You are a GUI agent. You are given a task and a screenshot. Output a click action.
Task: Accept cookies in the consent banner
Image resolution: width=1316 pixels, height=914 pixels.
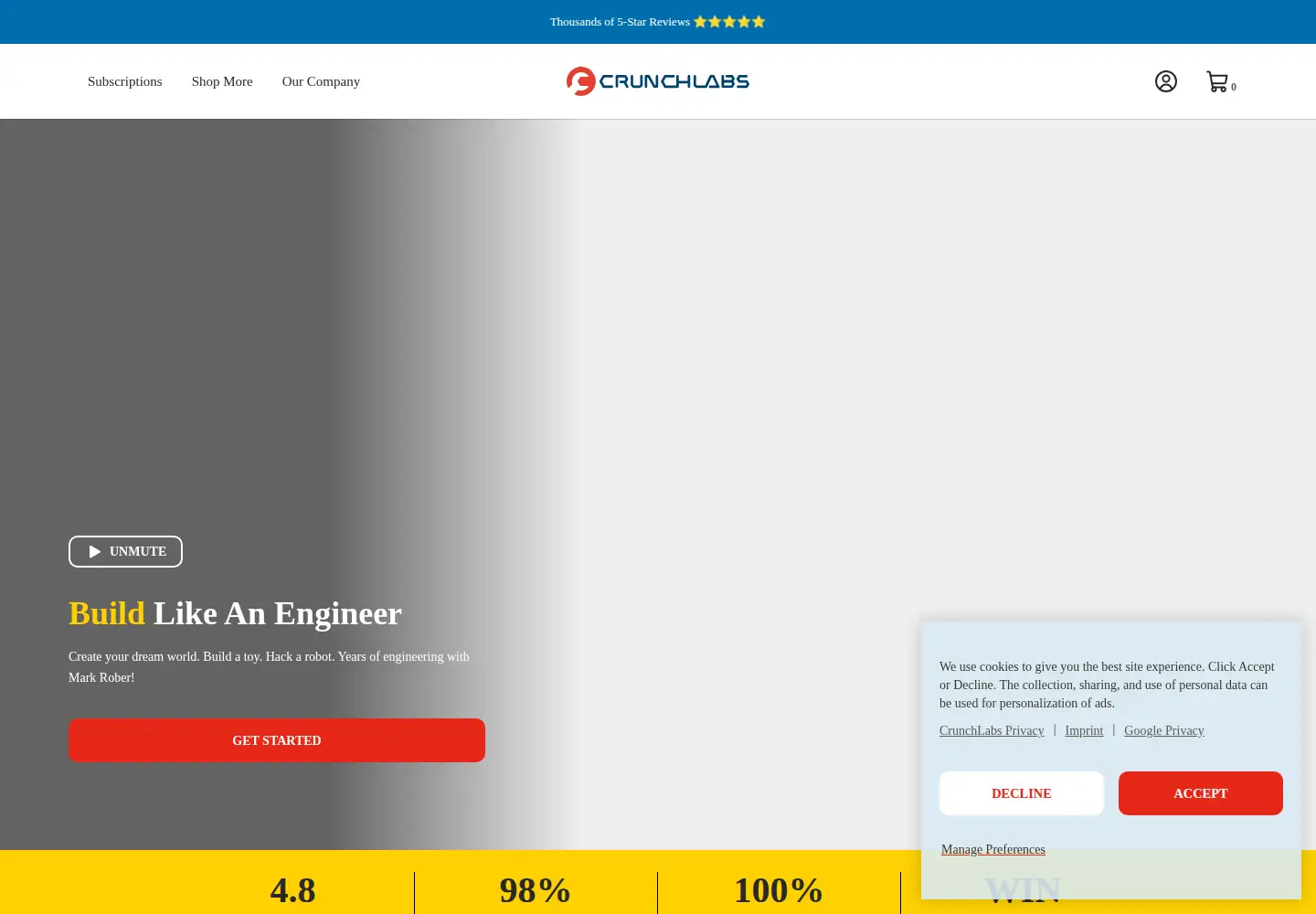(x=1201, y=793)
